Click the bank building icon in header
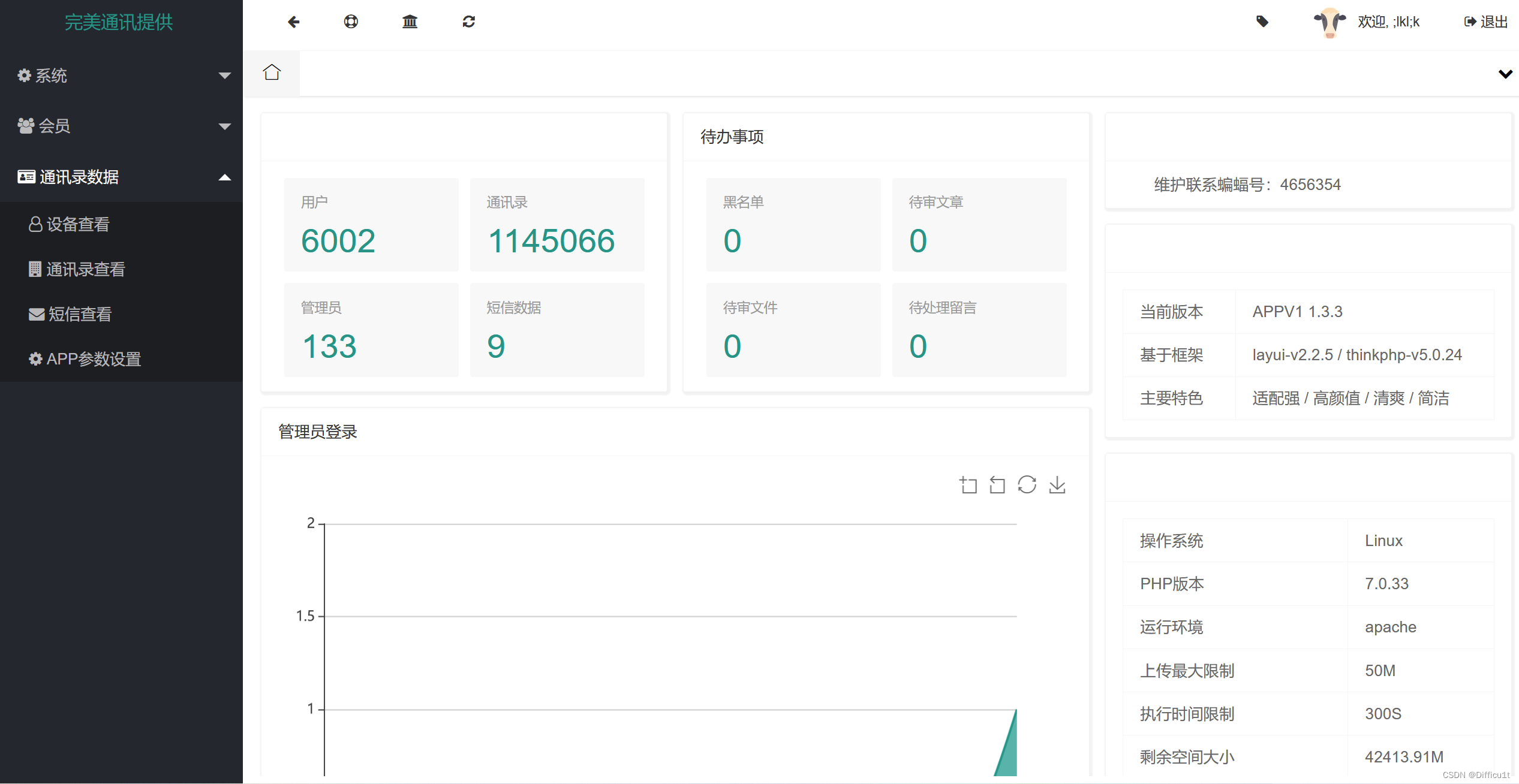The image size is (1519, 784). click(410, 22)
